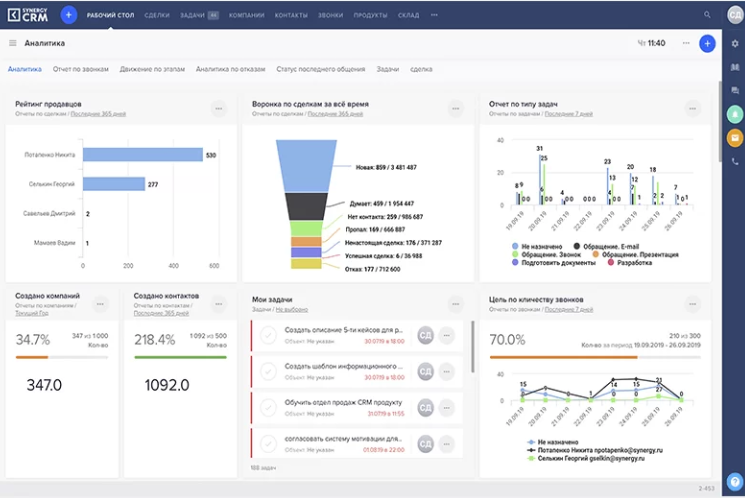Click the blue plus button in top navigation
This screenshot has width=745, height=498.
click(68, 15)
